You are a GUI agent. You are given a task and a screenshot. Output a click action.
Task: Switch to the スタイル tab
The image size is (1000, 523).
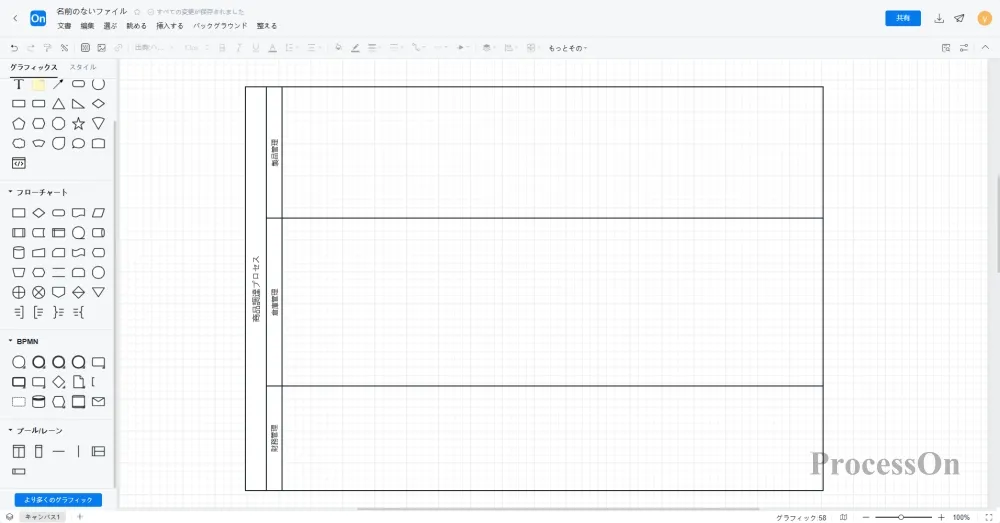tap(83, 67)
